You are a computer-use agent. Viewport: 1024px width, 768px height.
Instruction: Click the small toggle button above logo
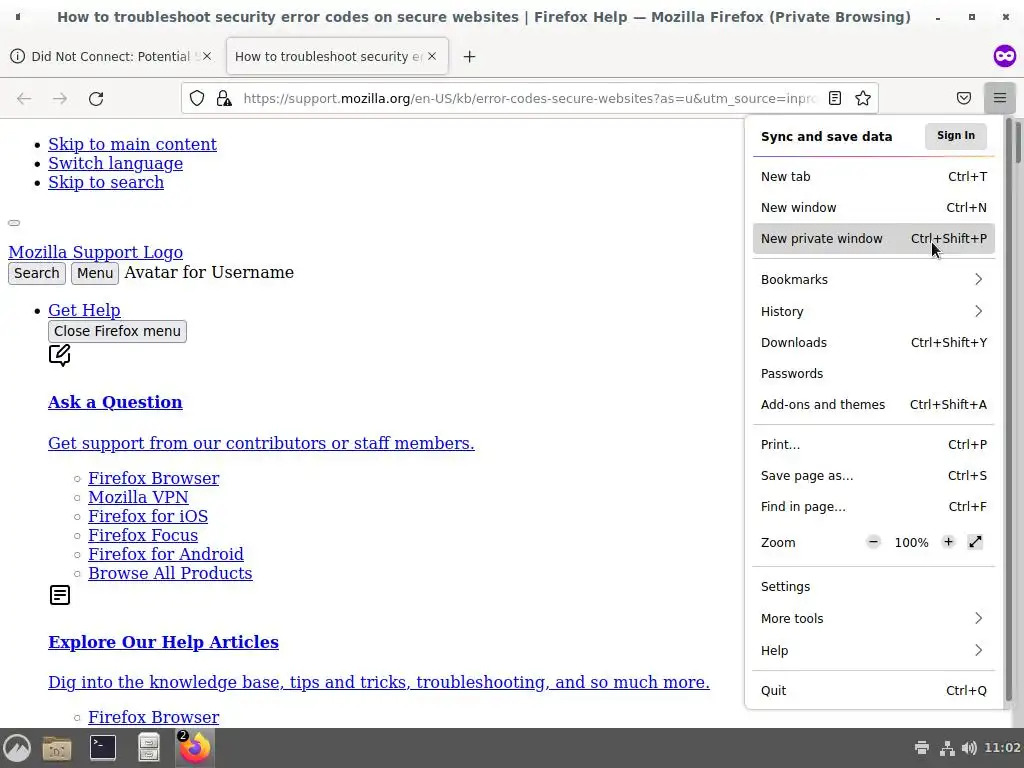14,223
